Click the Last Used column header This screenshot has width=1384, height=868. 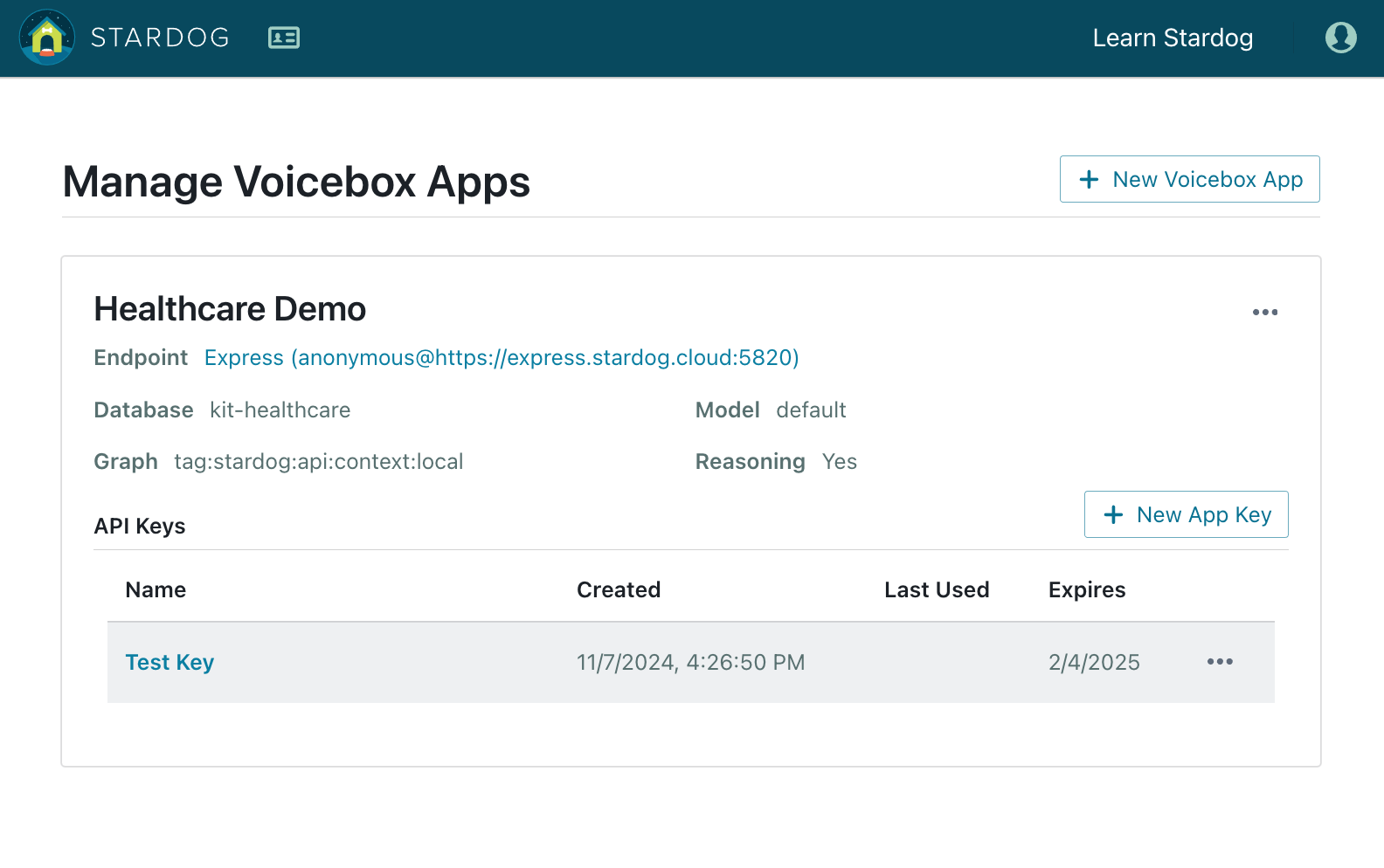pos(937,590)
